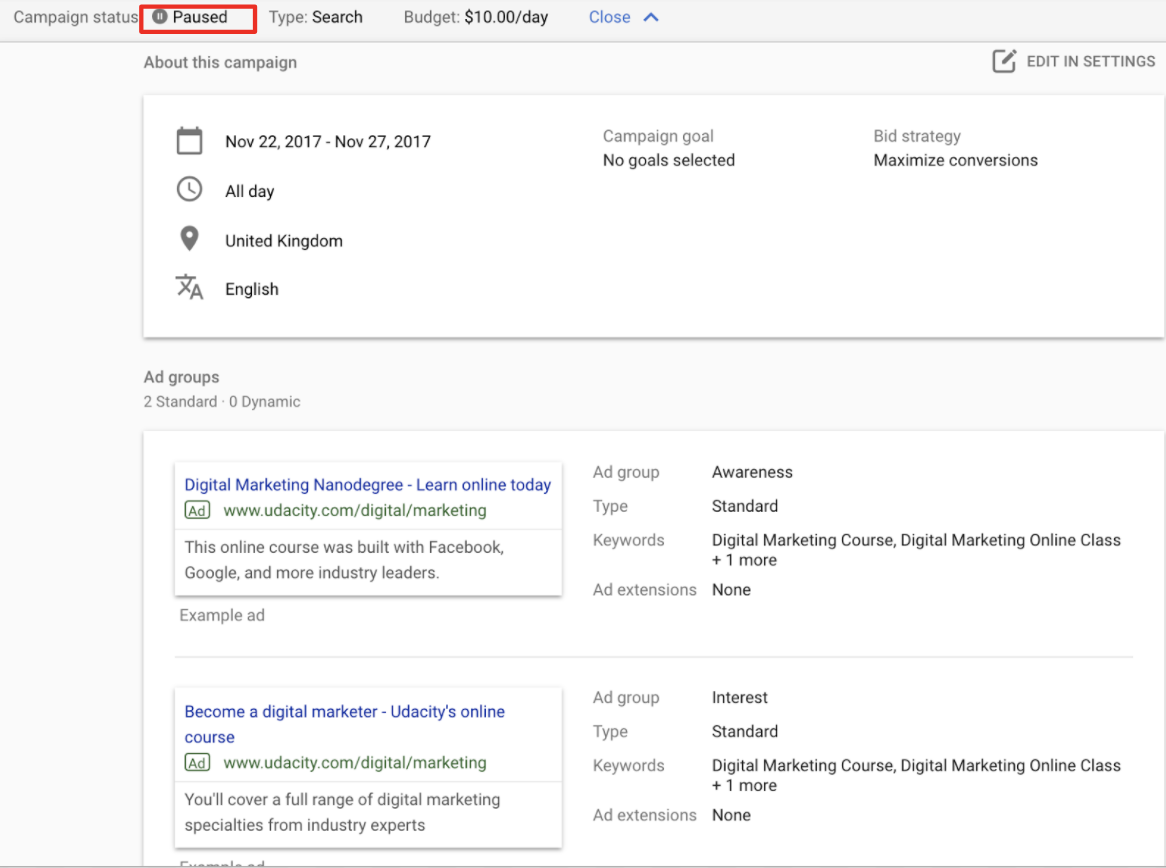Click the Close link in status bar
Screen dimensions: 1166x868
(x=609, y=17)
